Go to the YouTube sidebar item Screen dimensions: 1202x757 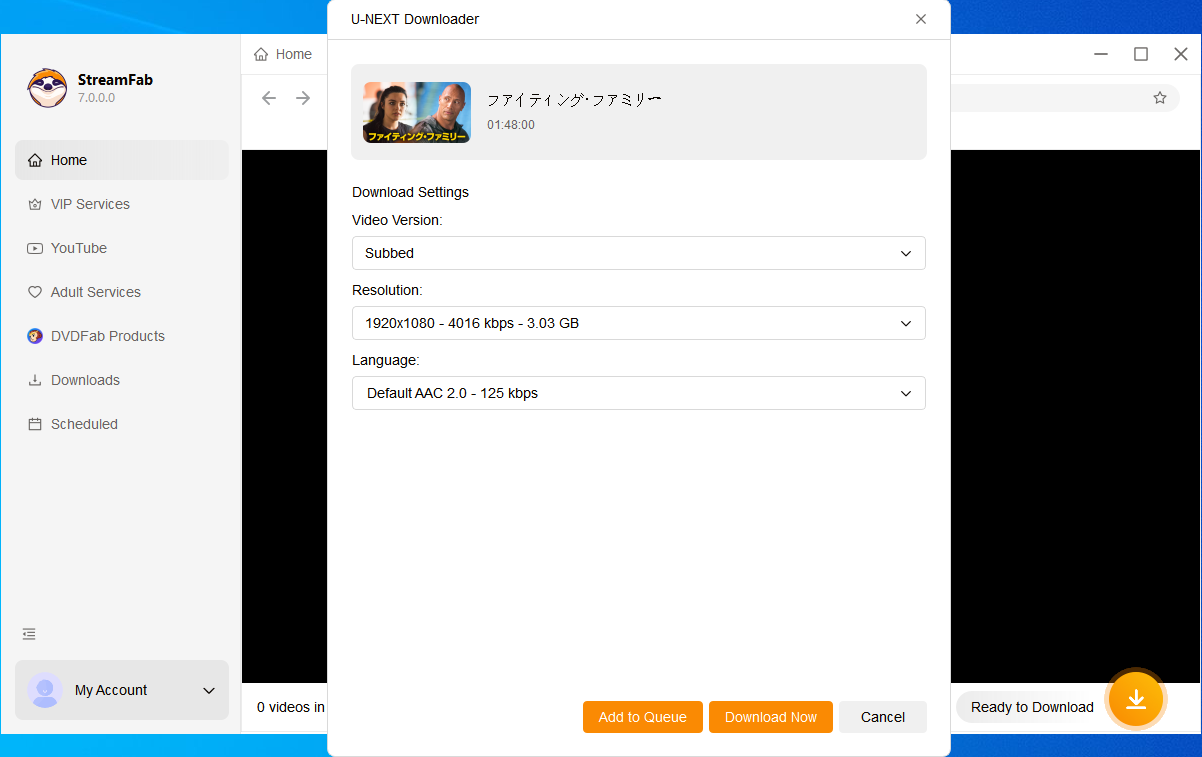(78, 248)
